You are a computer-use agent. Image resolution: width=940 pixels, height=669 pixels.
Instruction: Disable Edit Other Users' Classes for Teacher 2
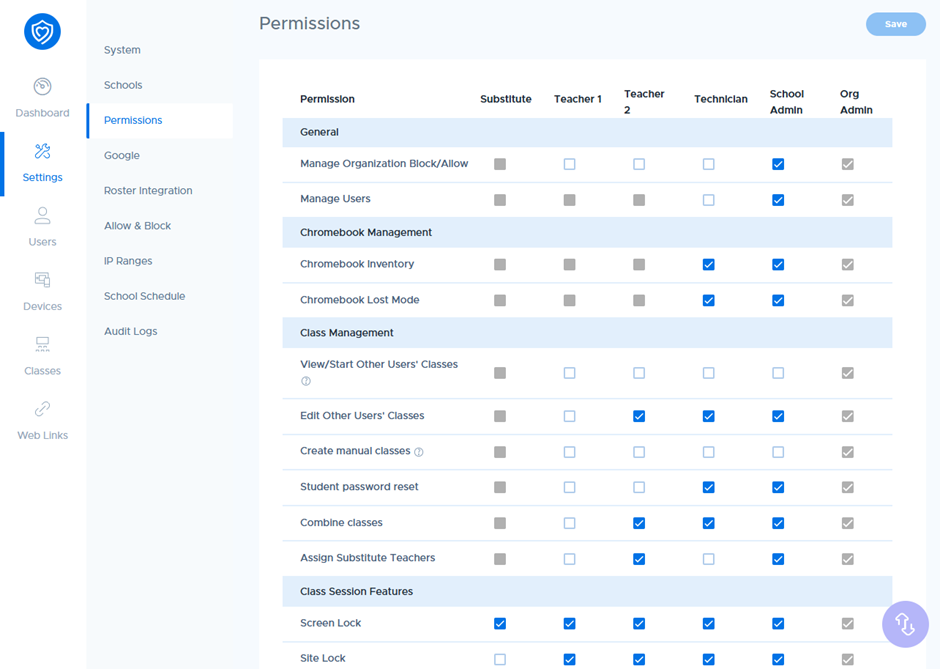click(x=639, y=416)
